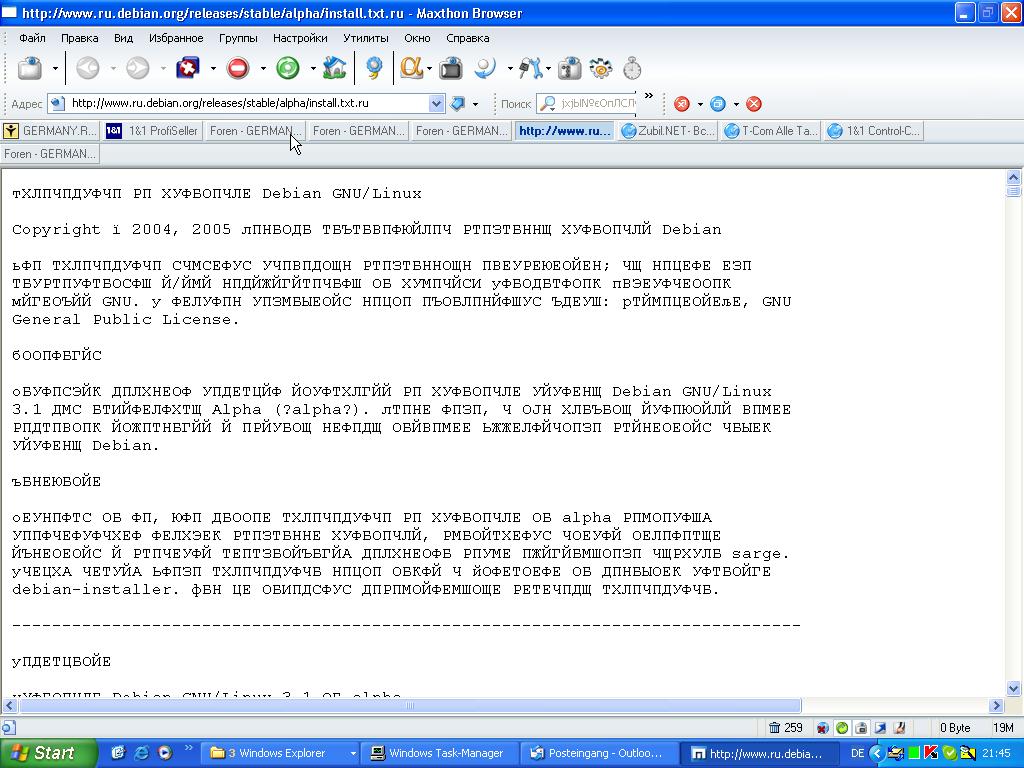Open the Файл menu

32,38
